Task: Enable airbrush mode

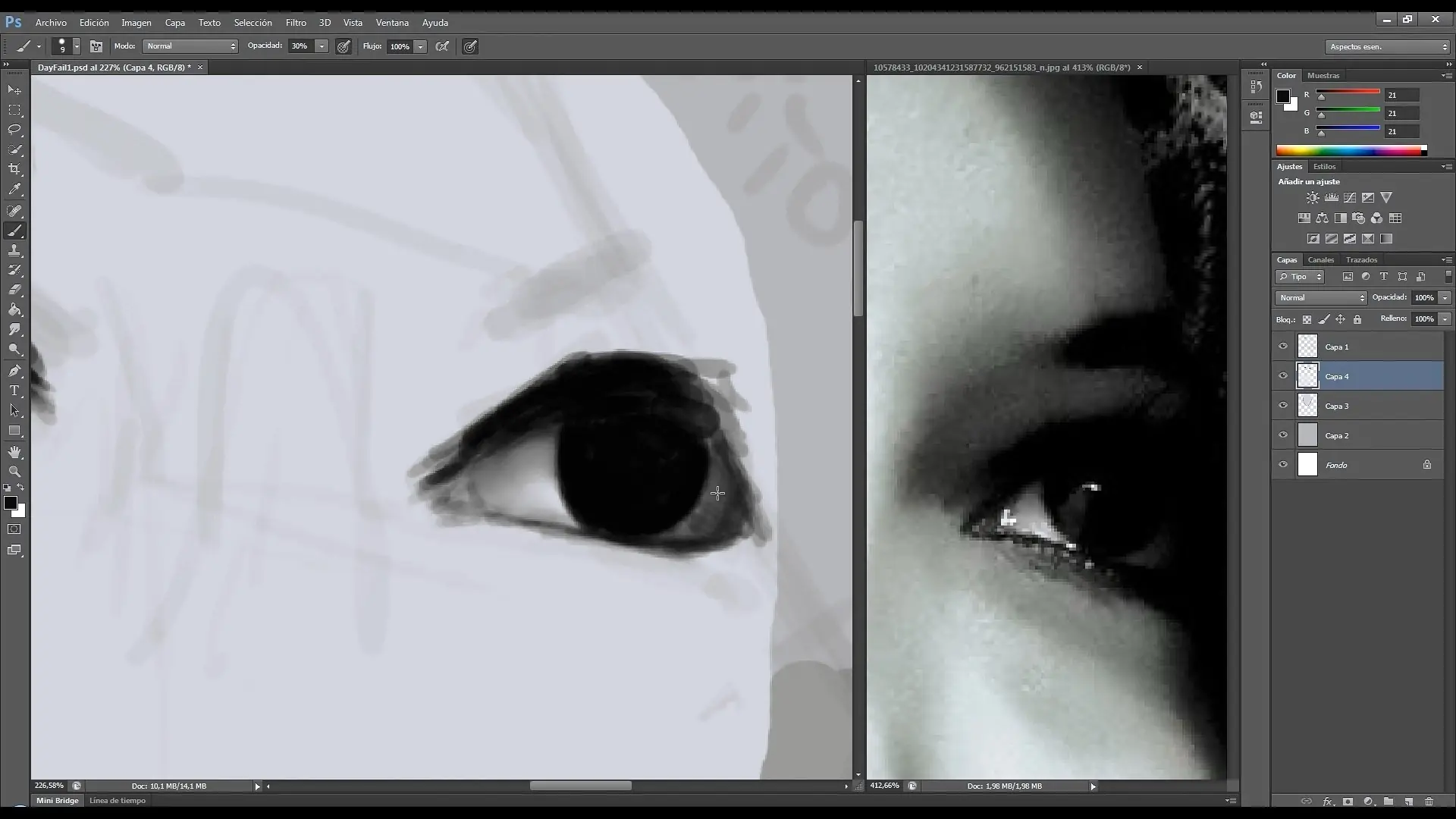Action: (x=443, y=46)
